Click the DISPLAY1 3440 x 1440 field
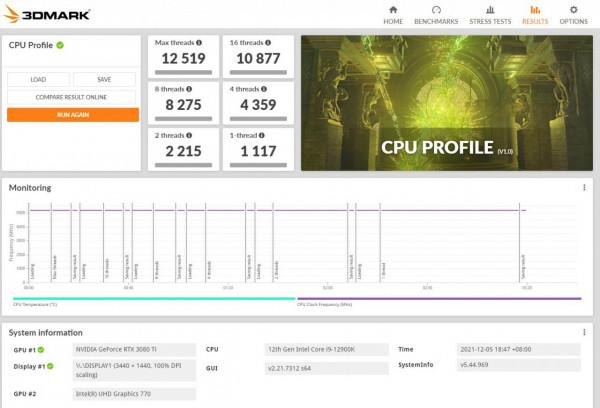 (x=134, y=370)
